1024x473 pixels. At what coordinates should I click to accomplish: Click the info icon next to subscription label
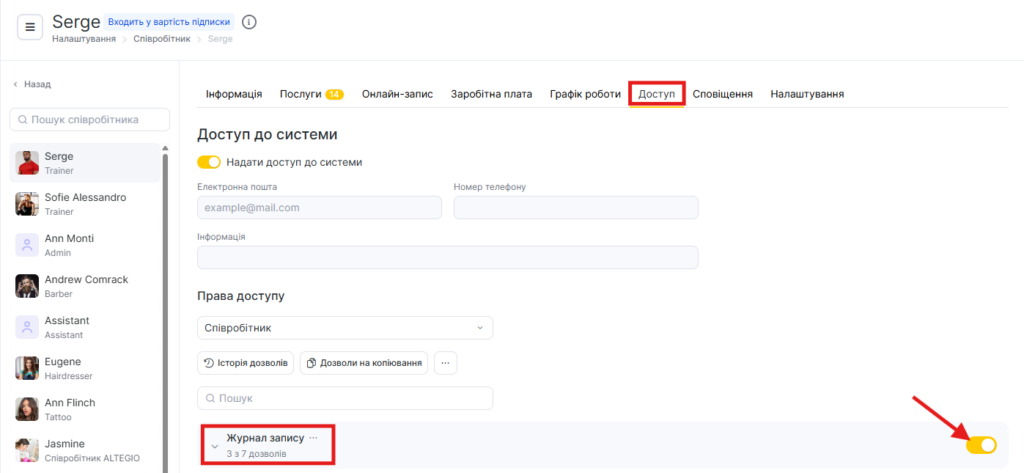tap(249, 22)
